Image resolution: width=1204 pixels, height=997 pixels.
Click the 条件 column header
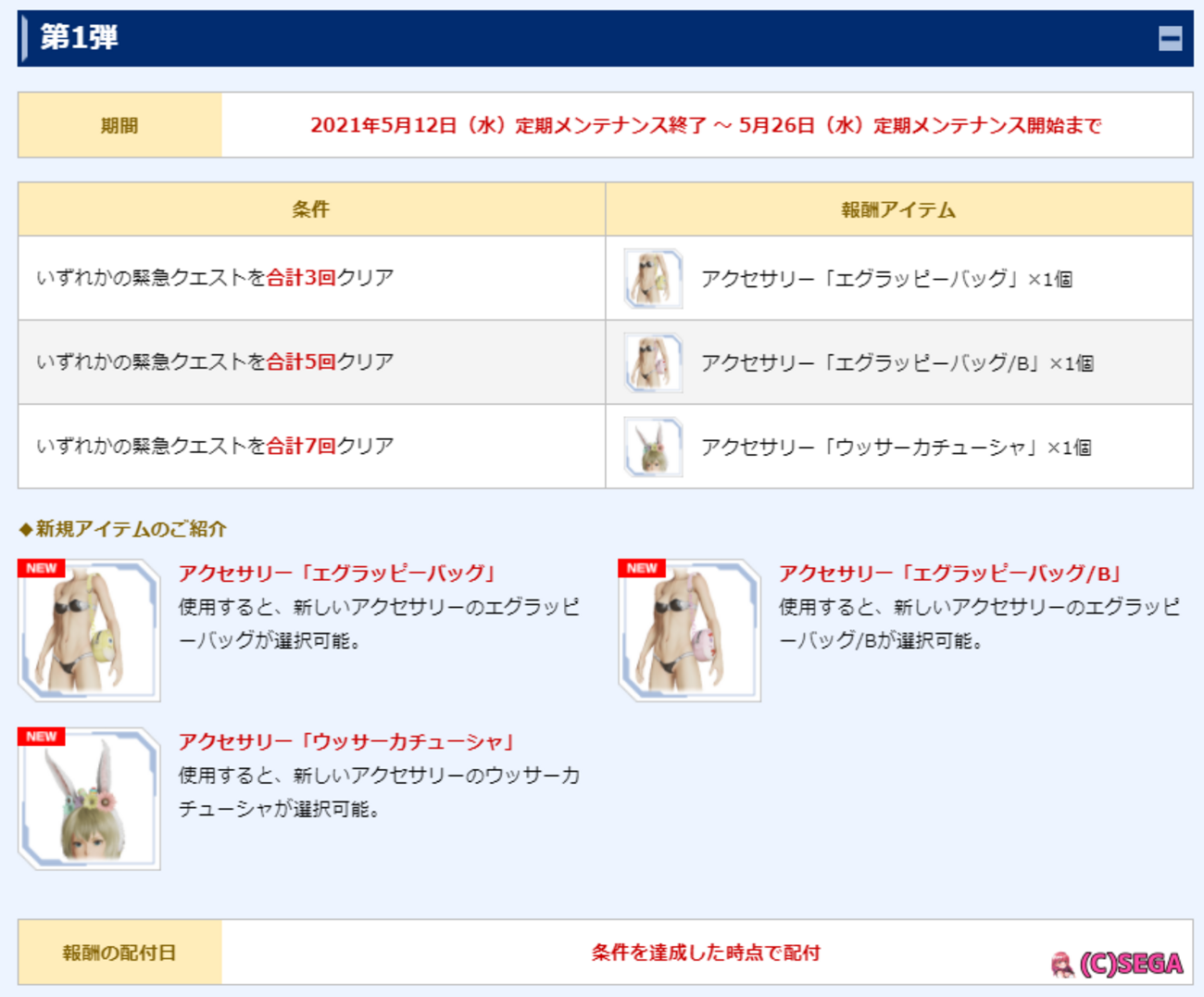click(312, 209)
